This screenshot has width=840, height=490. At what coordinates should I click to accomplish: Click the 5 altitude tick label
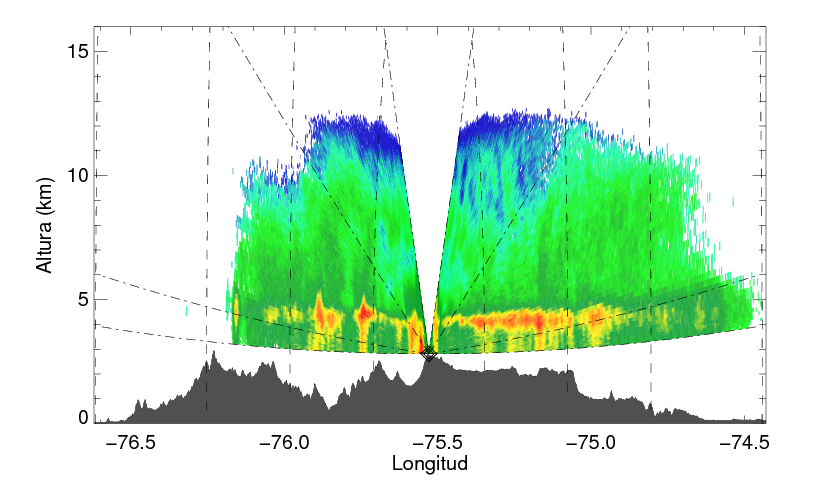(84, 299)
